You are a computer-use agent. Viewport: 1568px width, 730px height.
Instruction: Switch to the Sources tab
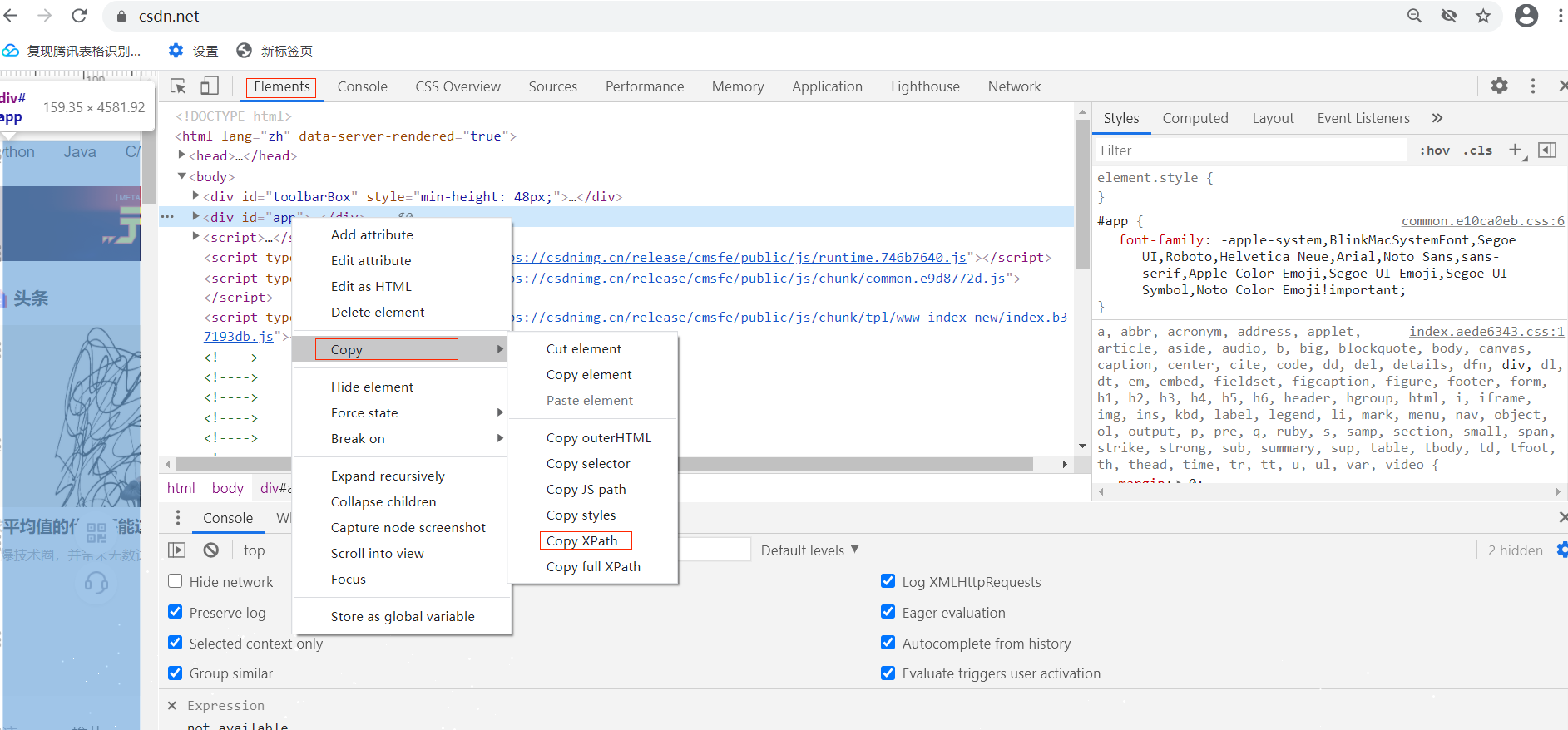tap(552, 86)
